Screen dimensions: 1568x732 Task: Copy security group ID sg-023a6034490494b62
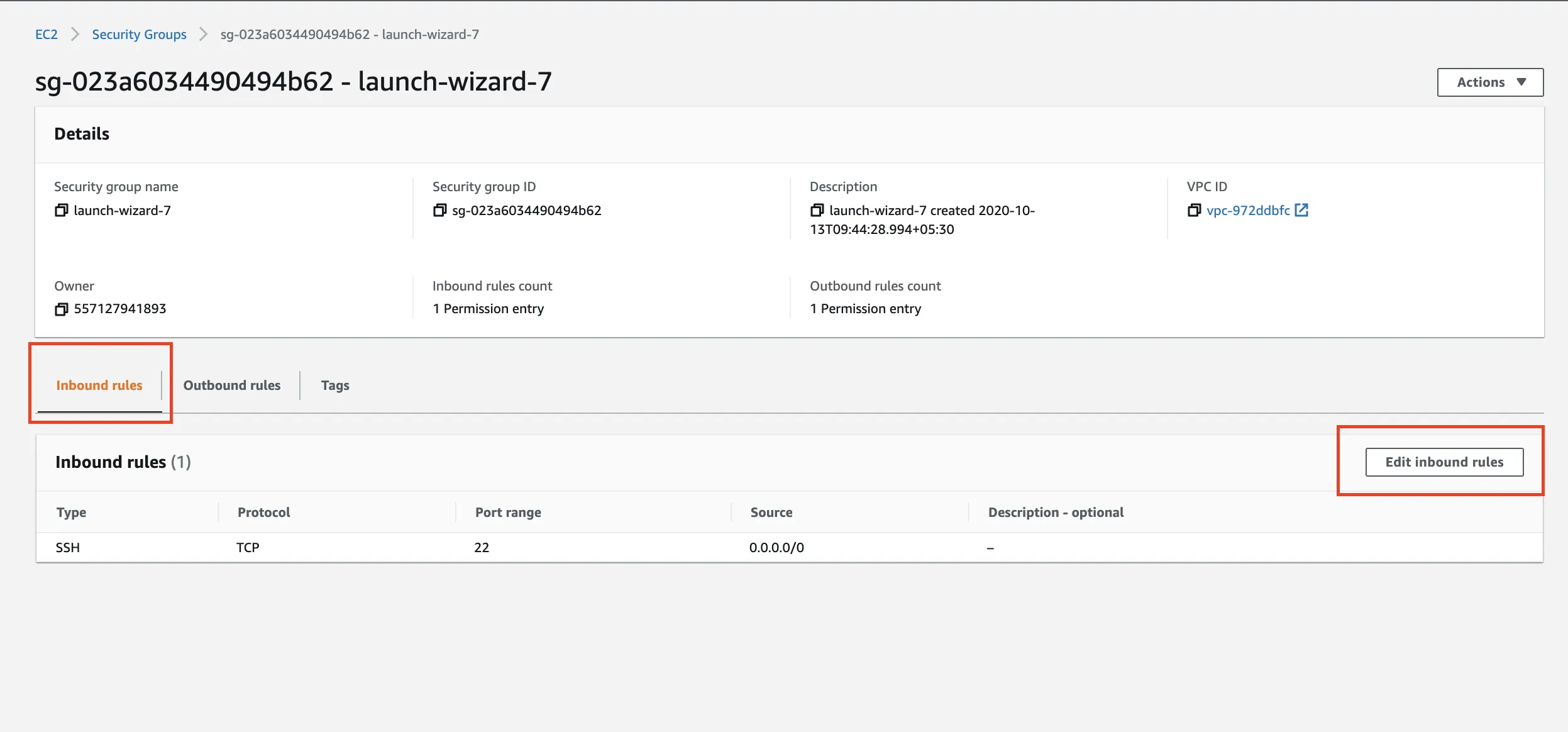[439, 211]
